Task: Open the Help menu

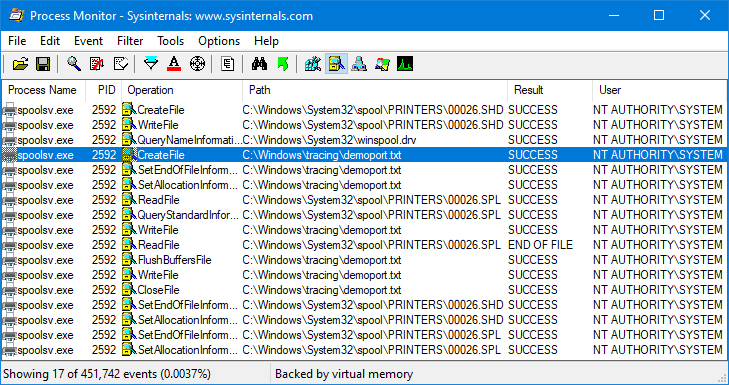Action: [266, 41]
